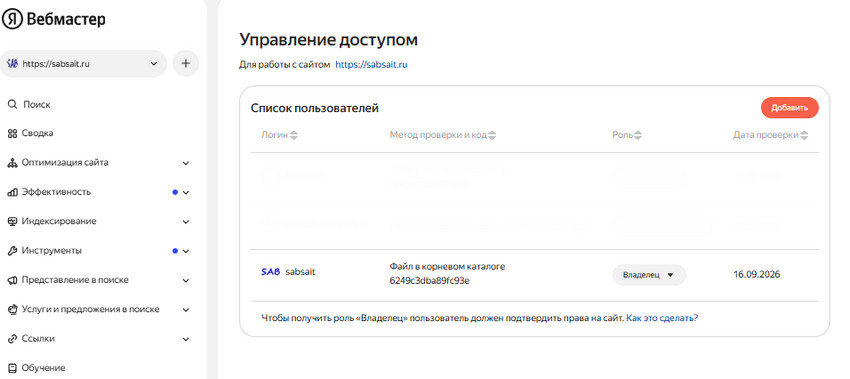This screenshot has height=379, width=850.
Task: Select Эффективность in the sidebar
Action: 56,192
